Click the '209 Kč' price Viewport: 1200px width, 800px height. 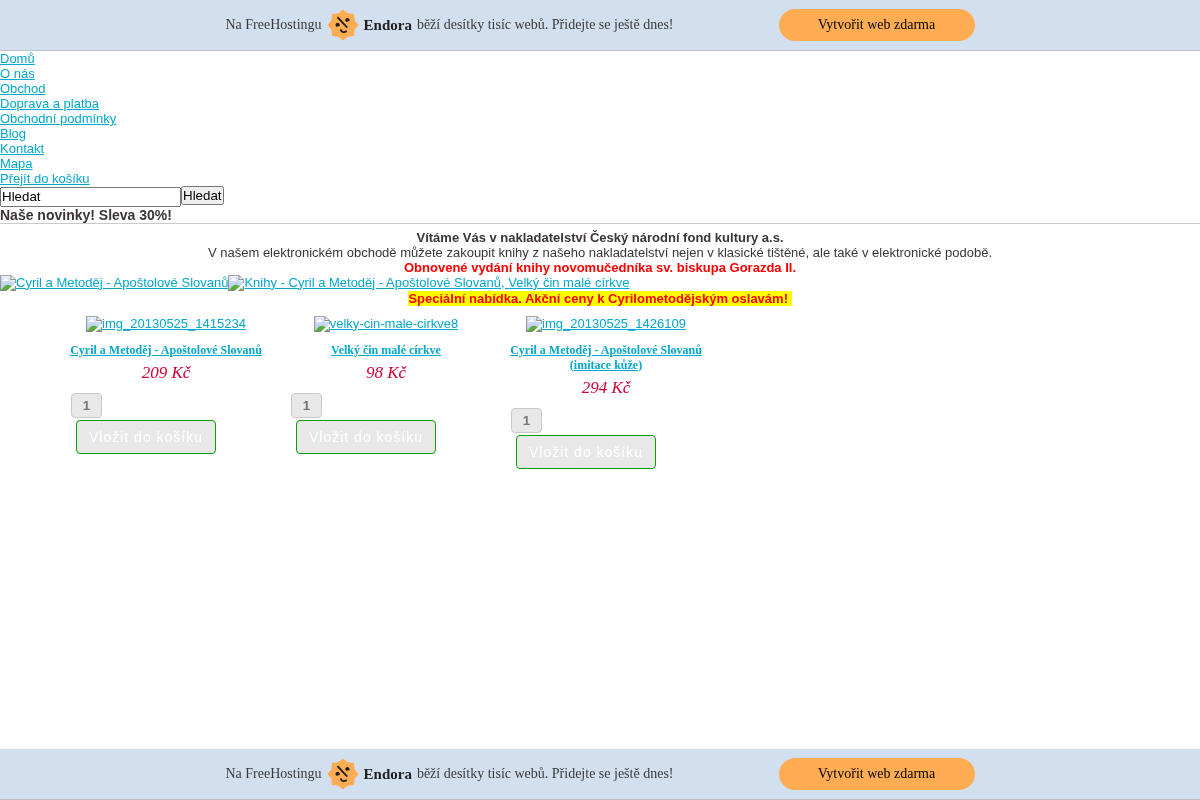[166, 373]
